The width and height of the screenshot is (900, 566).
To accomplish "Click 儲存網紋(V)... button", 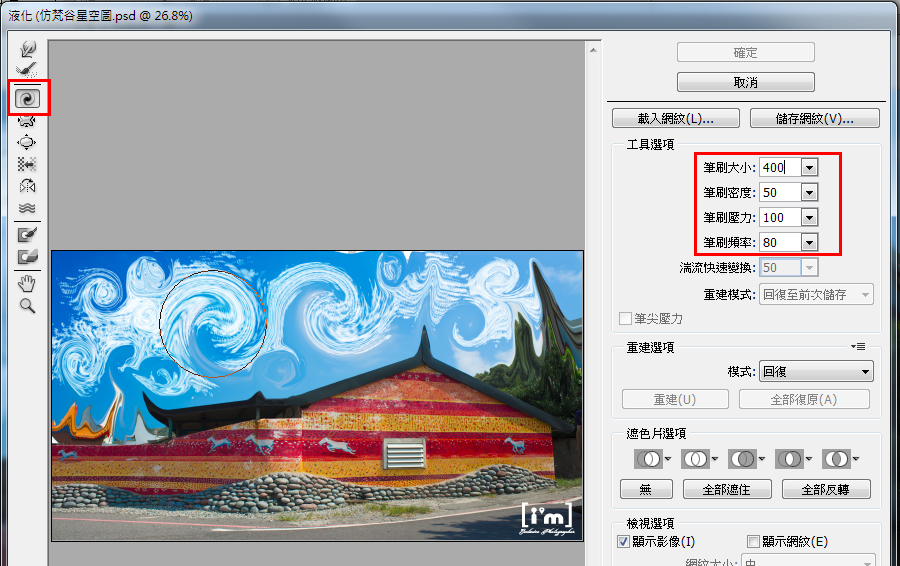I will pyautogui.click(x=814, y=119).
